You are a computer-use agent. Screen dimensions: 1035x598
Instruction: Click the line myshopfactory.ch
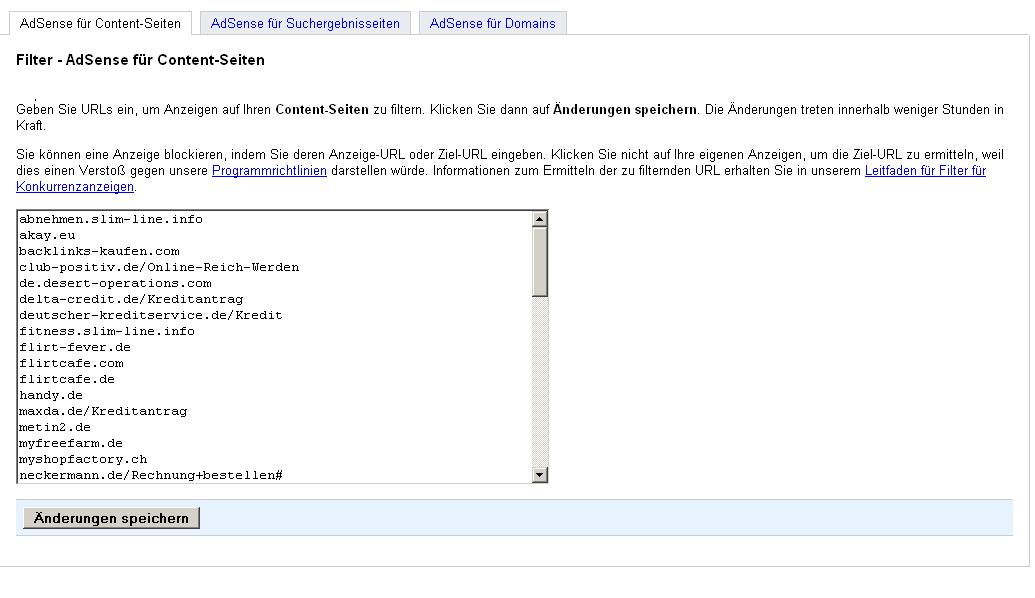coord(83,459)
